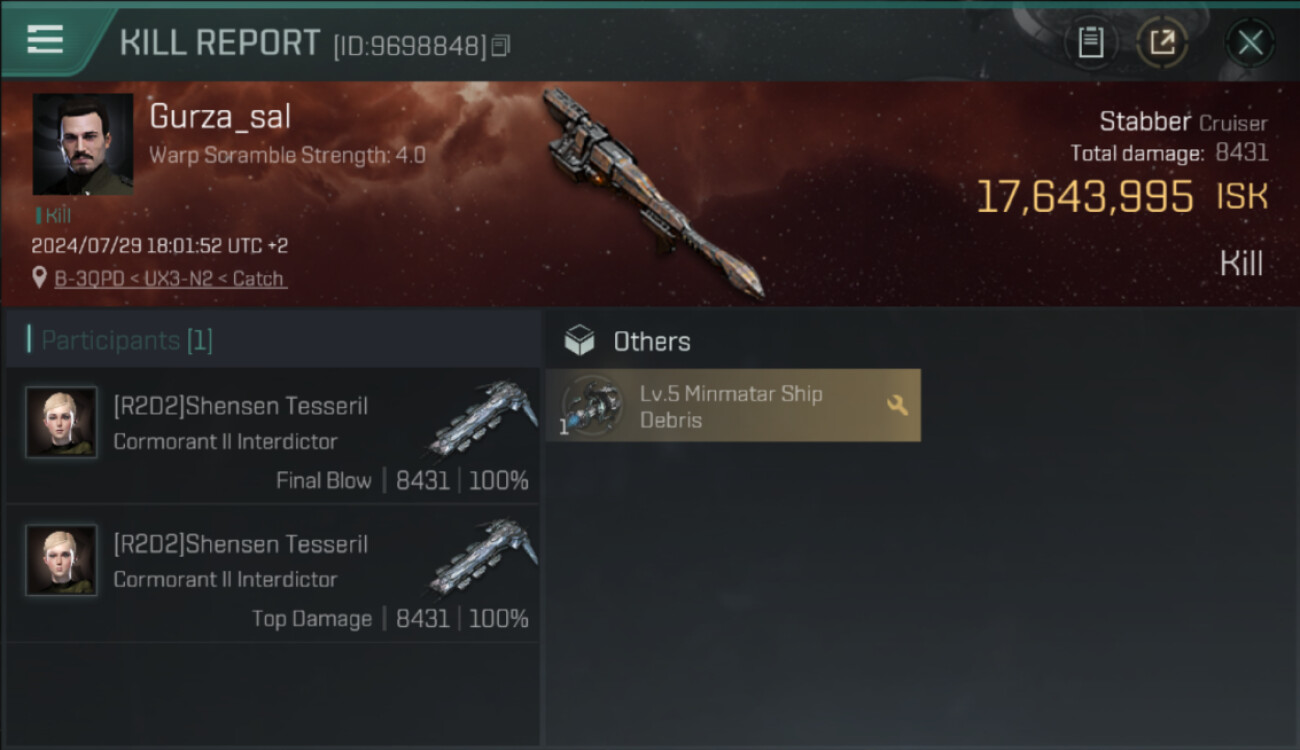Open the hamburger menu button
The image size is (1300, 750).
[45, 40]
